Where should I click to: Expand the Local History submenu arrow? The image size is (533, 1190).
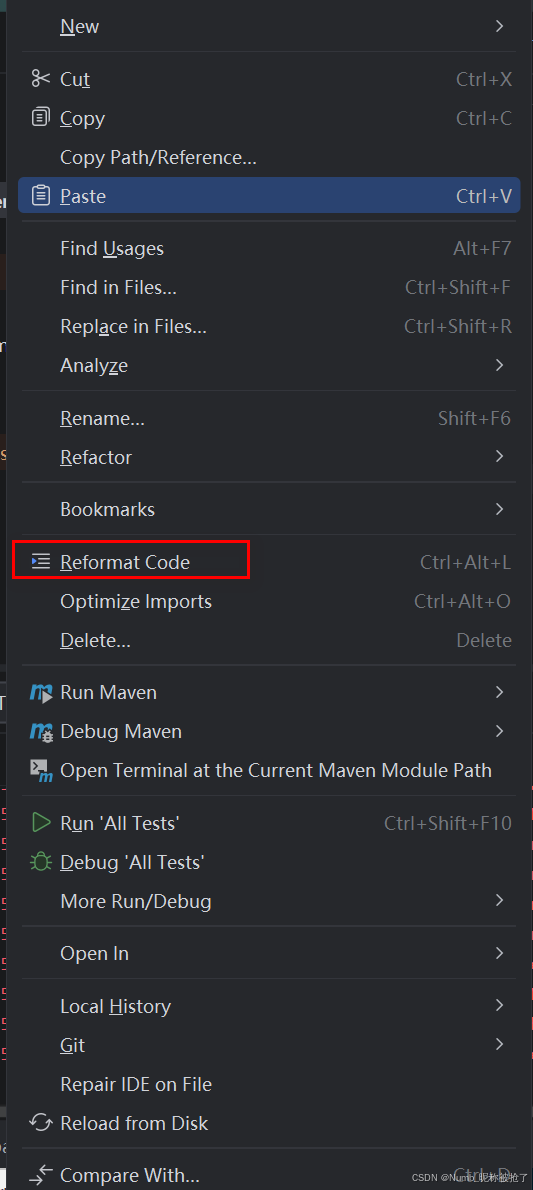coord(499,1006)
